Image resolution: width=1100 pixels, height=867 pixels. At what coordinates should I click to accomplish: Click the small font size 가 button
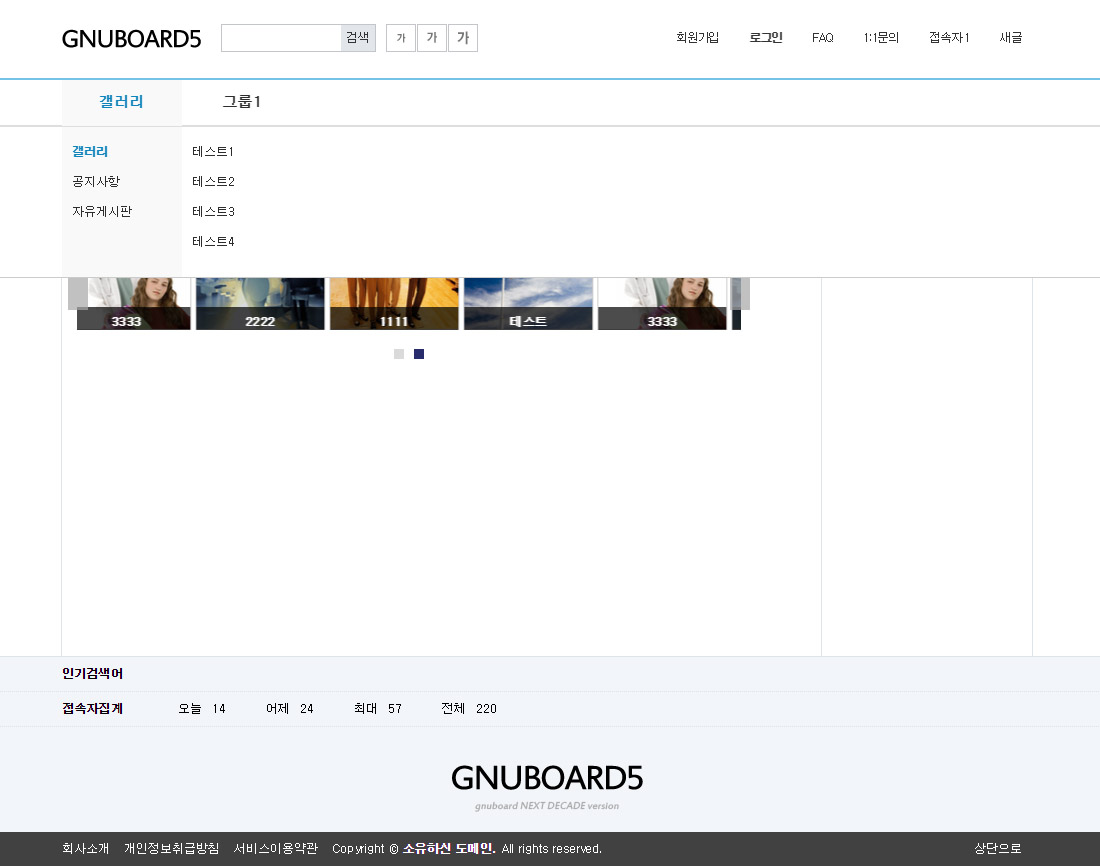click(401, 38)
